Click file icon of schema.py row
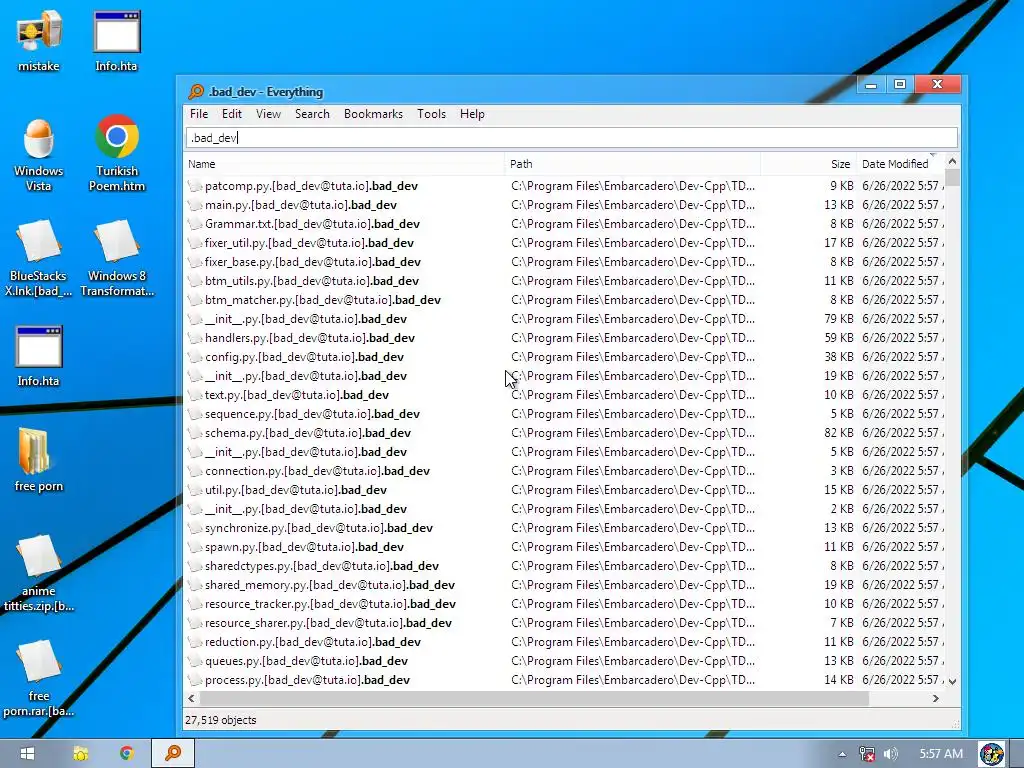The image size is (1024, 768). [x=195, y=433]
